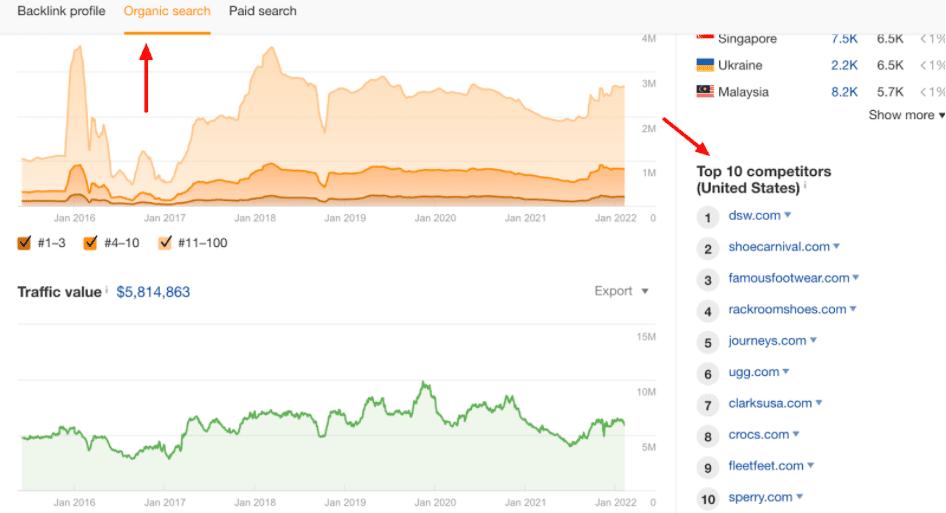The height and width of the screenshot is (513, 946).
Task: Open fleetfeet.com competitor link
Action: click(766, 466)
